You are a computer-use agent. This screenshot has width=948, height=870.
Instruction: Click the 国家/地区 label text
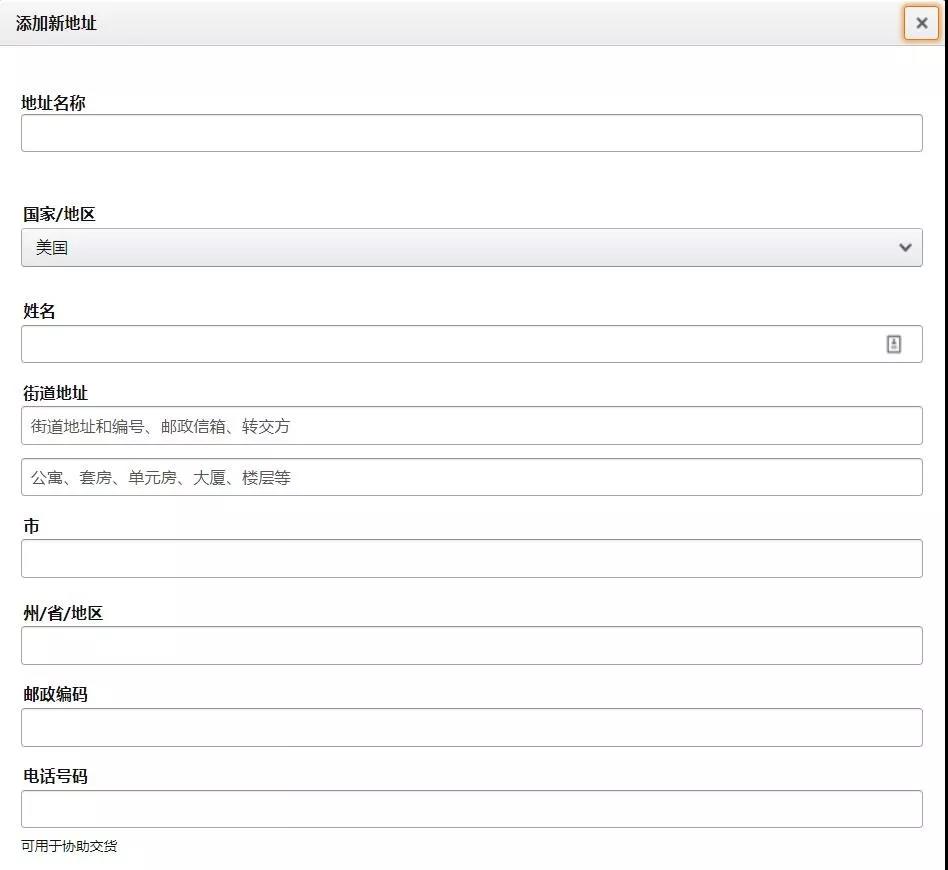tap(59, 214)
